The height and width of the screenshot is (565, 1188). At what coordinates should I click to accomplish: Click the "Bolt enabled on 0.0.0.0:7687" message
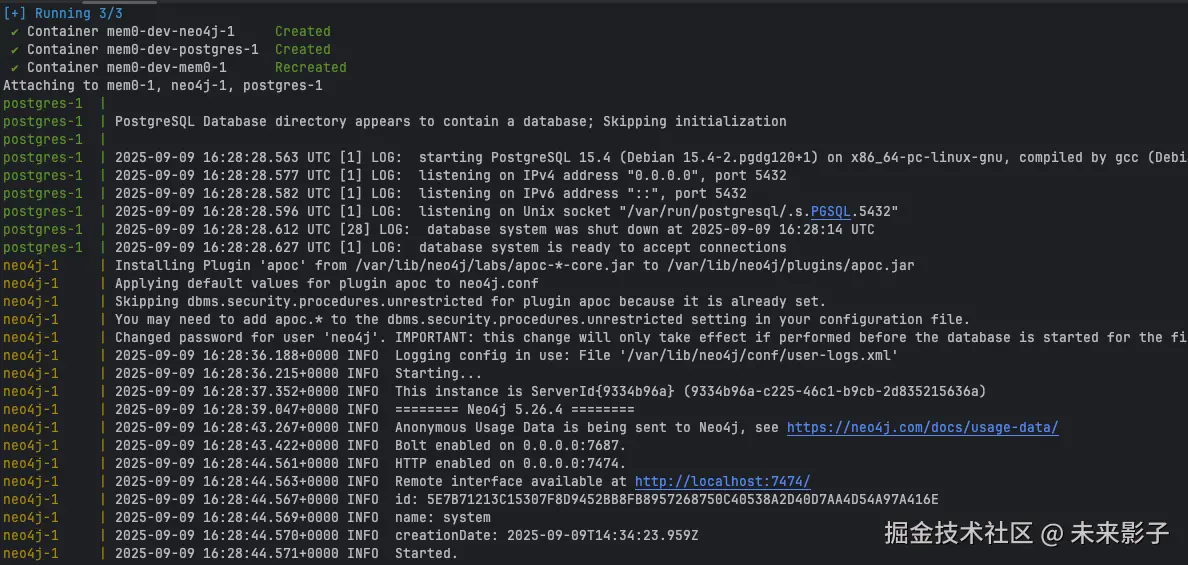(510, 446)
